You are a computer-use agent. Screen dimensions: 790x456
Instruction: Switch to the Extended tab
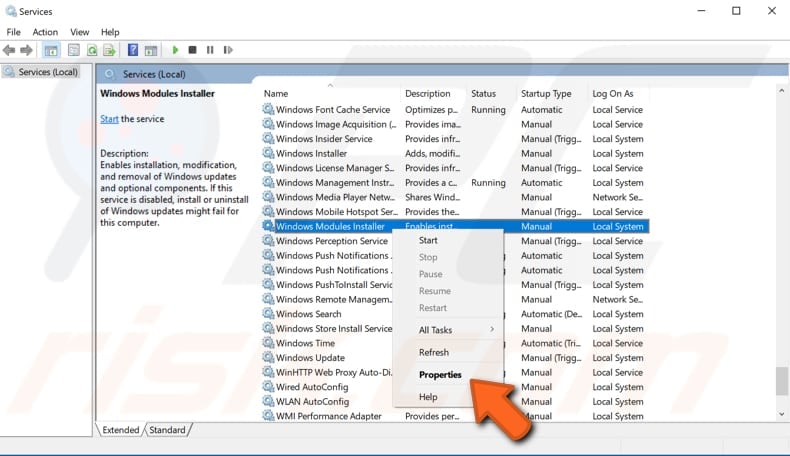click(120, 430)
